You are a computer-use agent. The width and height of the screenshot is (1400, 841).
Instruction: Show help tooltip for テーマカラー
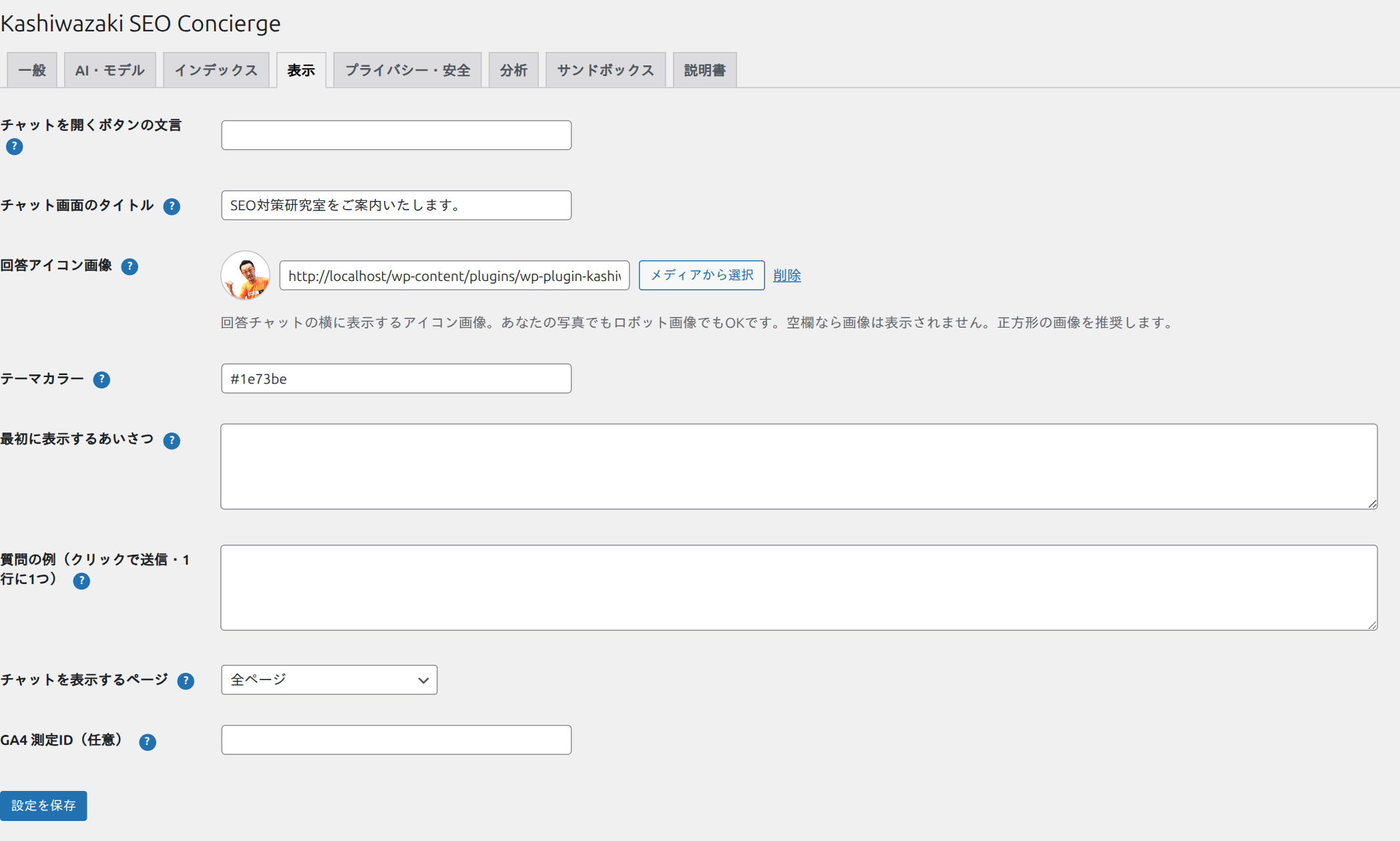[x=101, y=380]
